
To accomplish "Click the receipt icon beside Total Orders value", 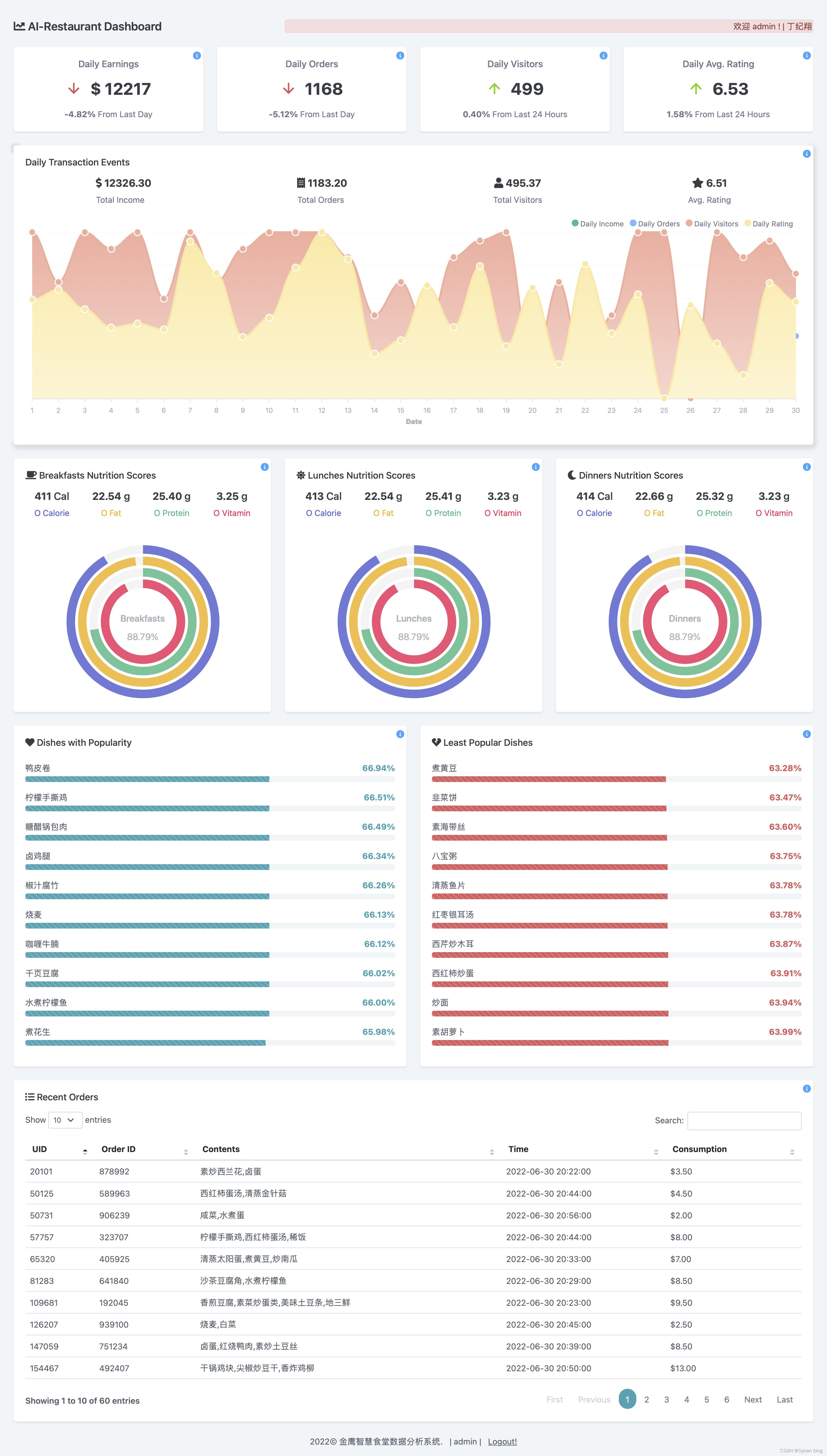I will point(301,183).
